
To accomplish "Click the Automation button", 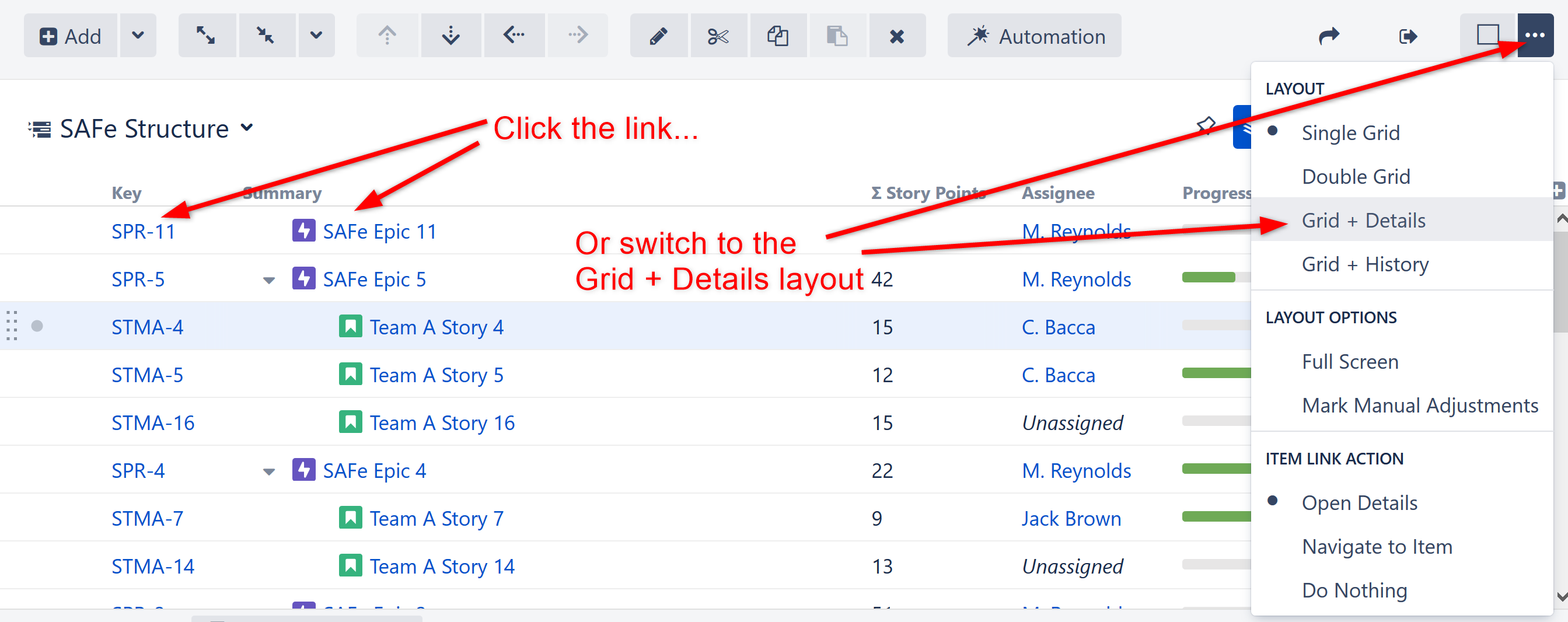I will tap(1034, 36).
